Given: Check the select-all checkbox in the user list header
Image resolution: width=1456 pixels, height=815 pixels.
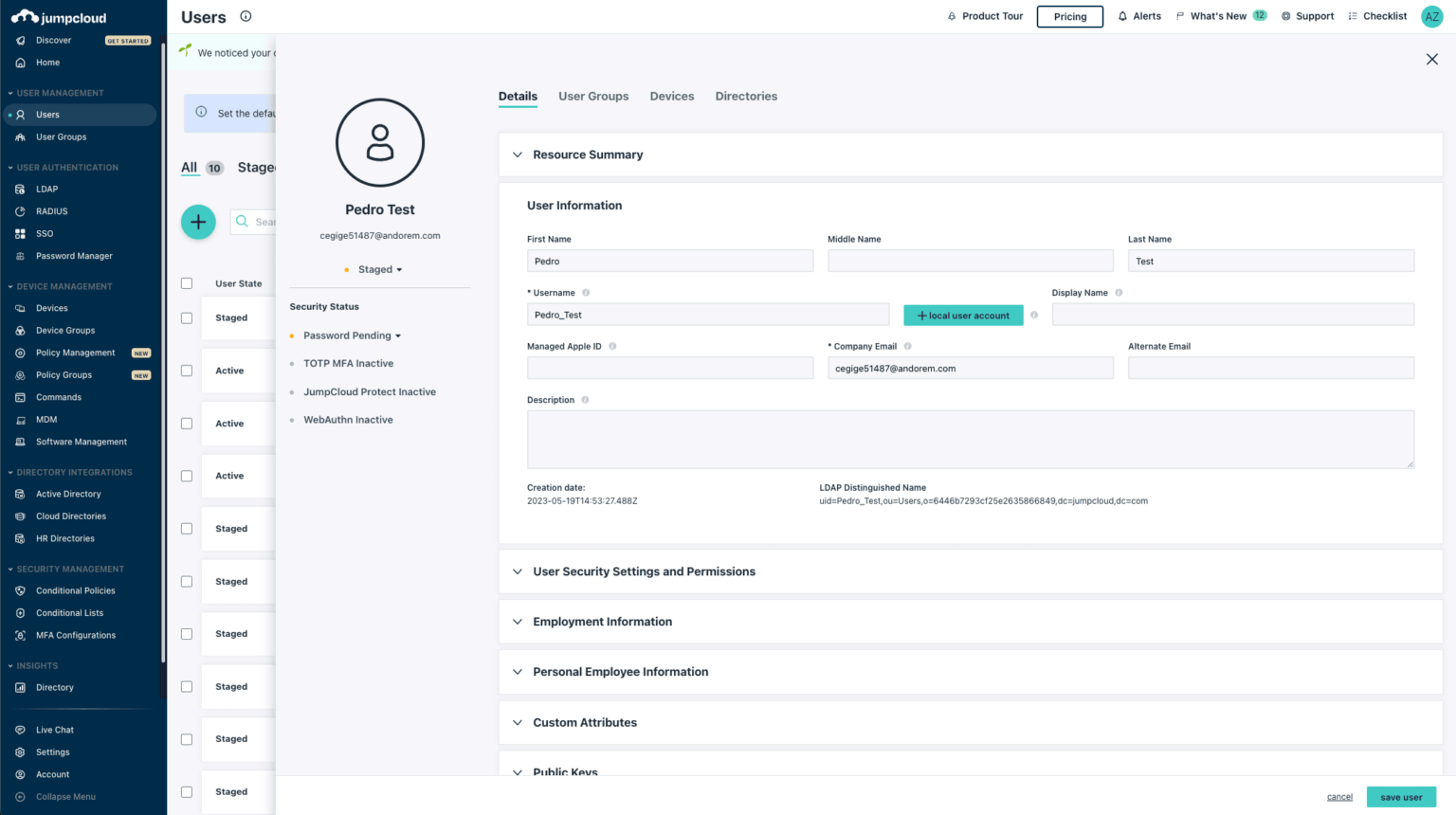Looking at the screenshot, I should (x=186, y=282).
